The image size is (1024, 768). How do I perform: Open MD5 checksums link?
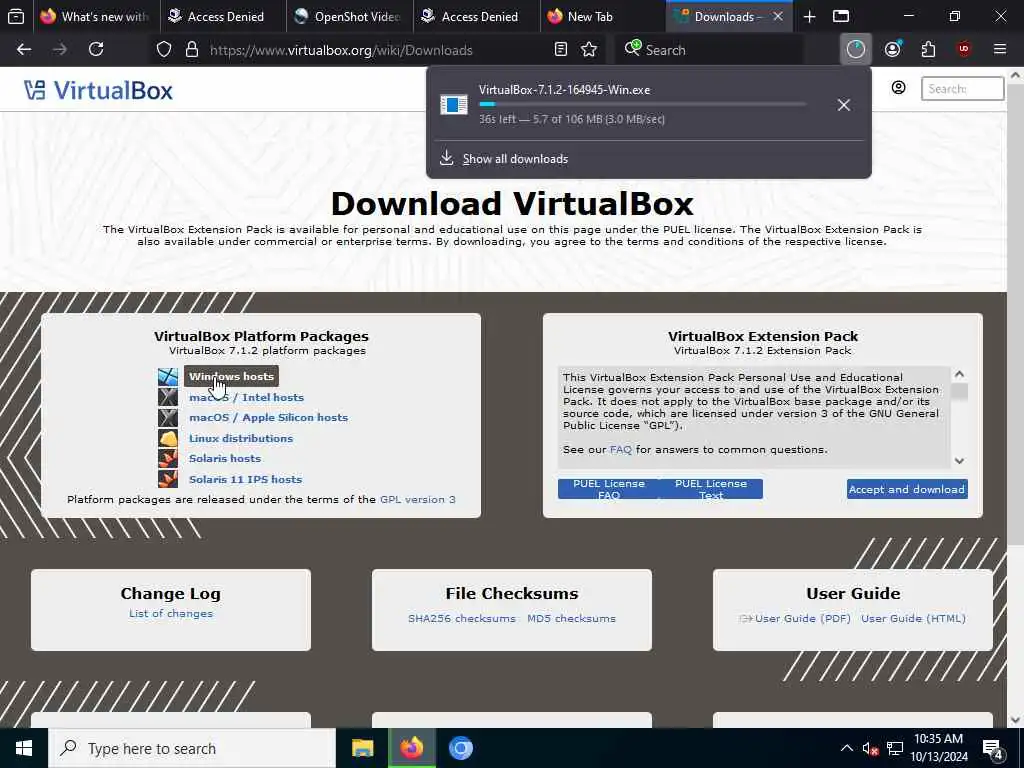coord(571,618)
